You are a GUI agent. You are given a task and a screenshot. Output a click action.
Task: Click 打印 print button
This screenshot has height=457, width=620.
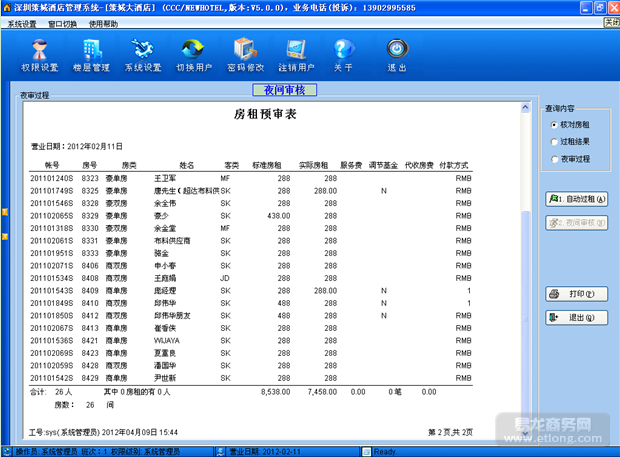(x=577, y=294)
